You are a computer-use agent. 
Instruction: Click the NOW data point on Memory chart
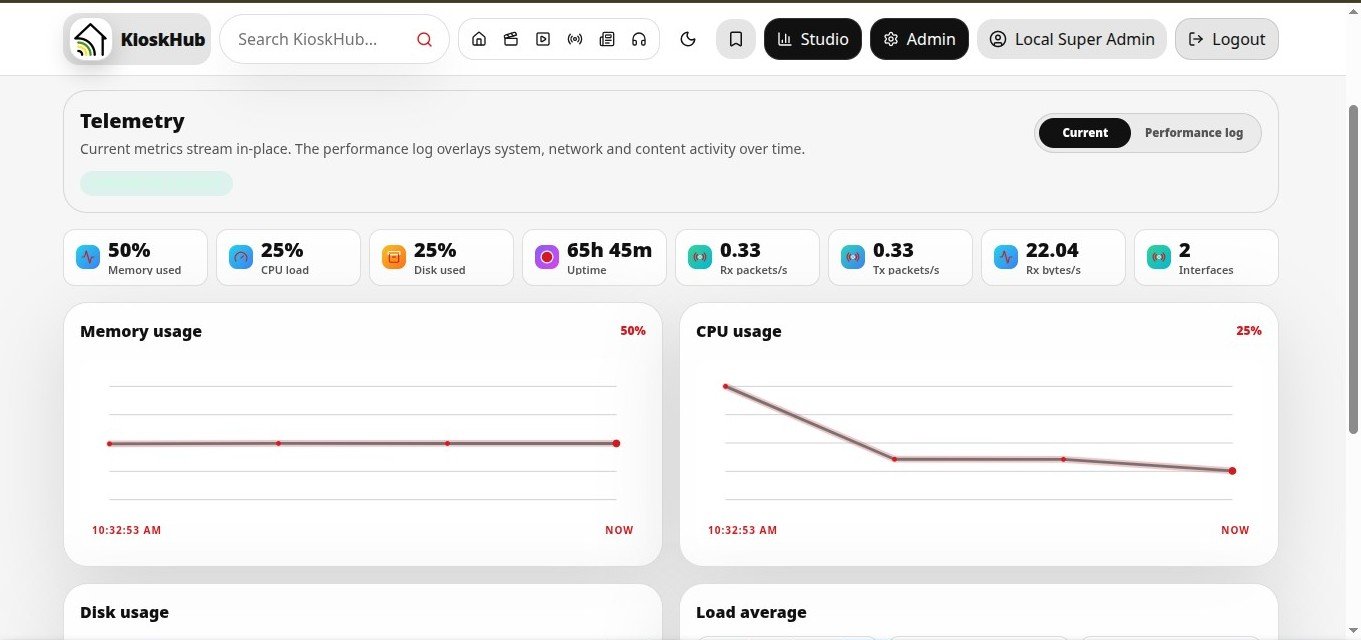pos(616,443)
